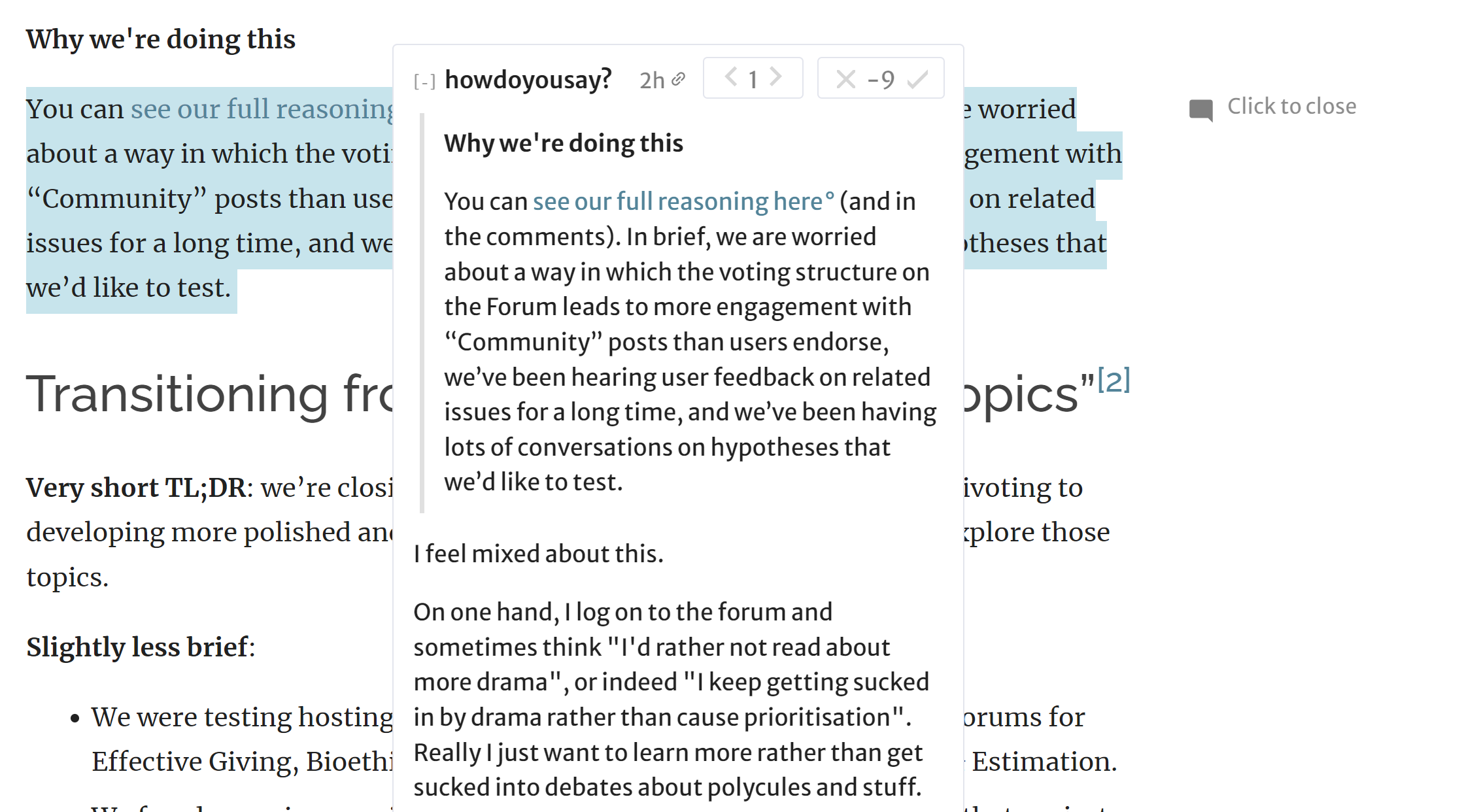
Task: Click the post's 'Why we're doing this' heading
Action: tap(161, 39)
